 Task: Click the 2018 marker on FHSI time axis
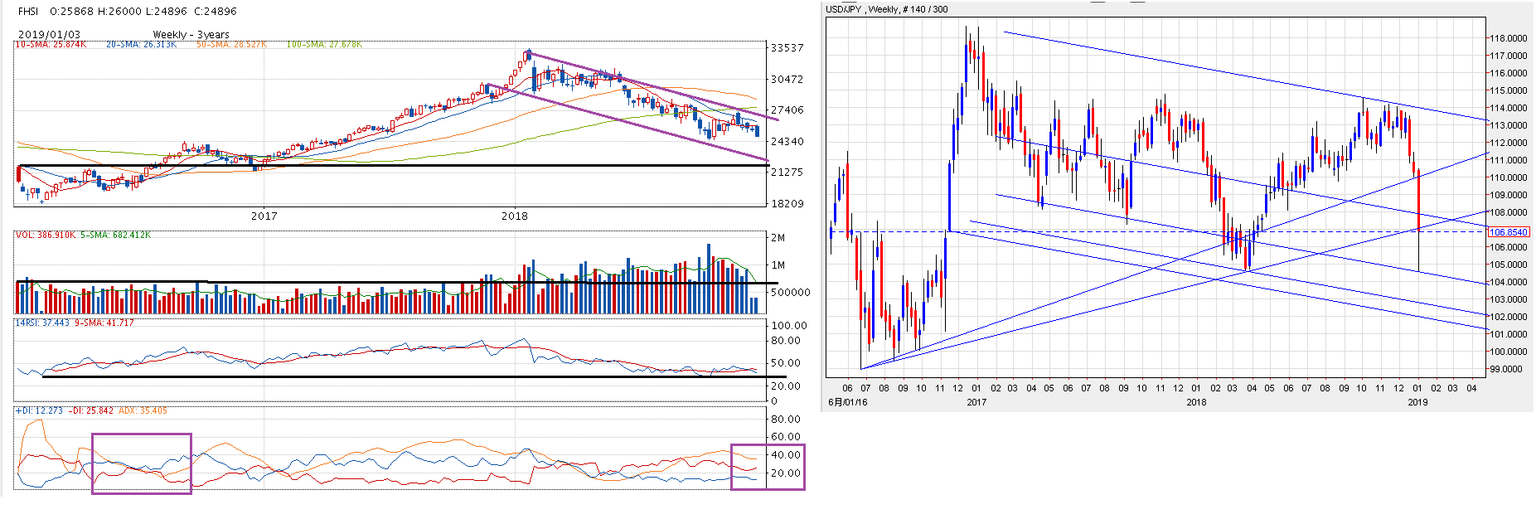(x=515, y=215)
